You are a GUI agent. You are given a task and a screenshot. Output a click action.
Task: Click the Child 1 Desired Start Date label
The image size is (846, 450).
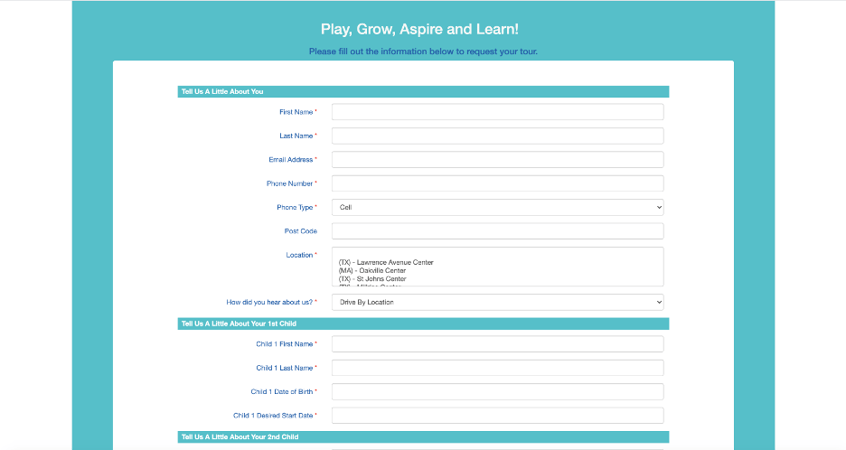[275, 415]
